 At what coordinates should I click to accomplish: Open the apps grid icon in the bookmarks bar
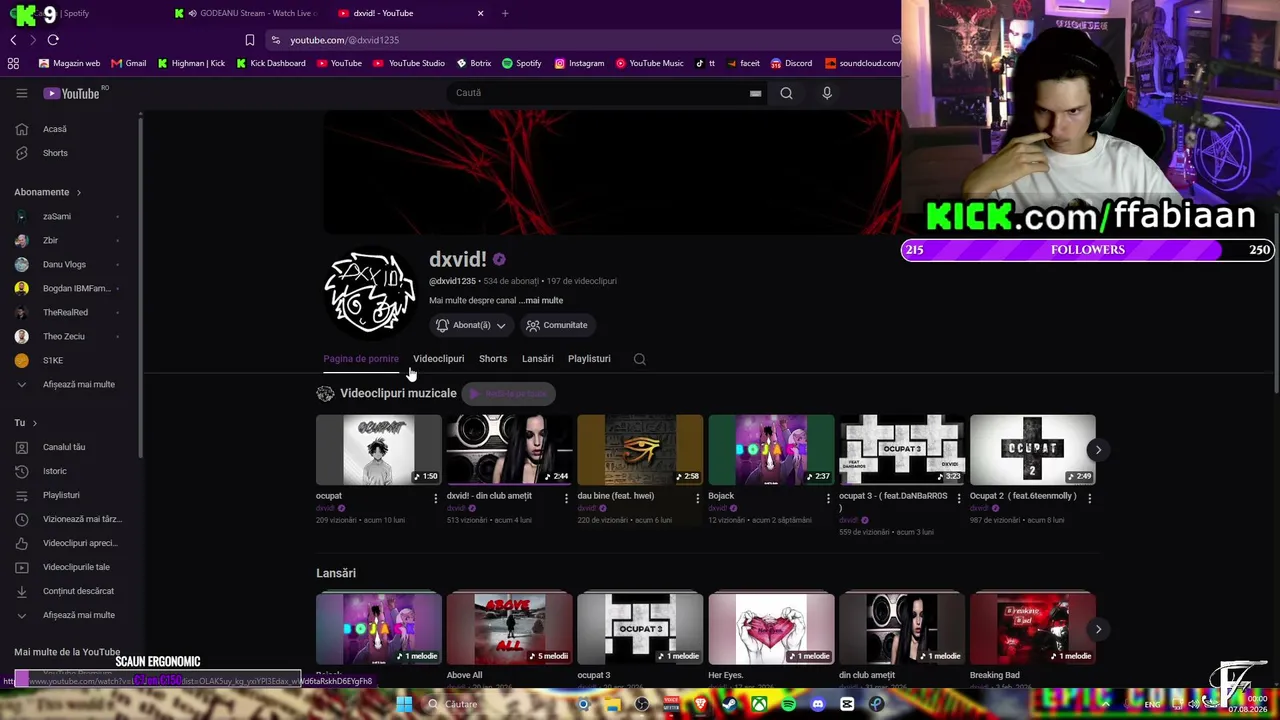pyautogui.click(x=13, y=63)
